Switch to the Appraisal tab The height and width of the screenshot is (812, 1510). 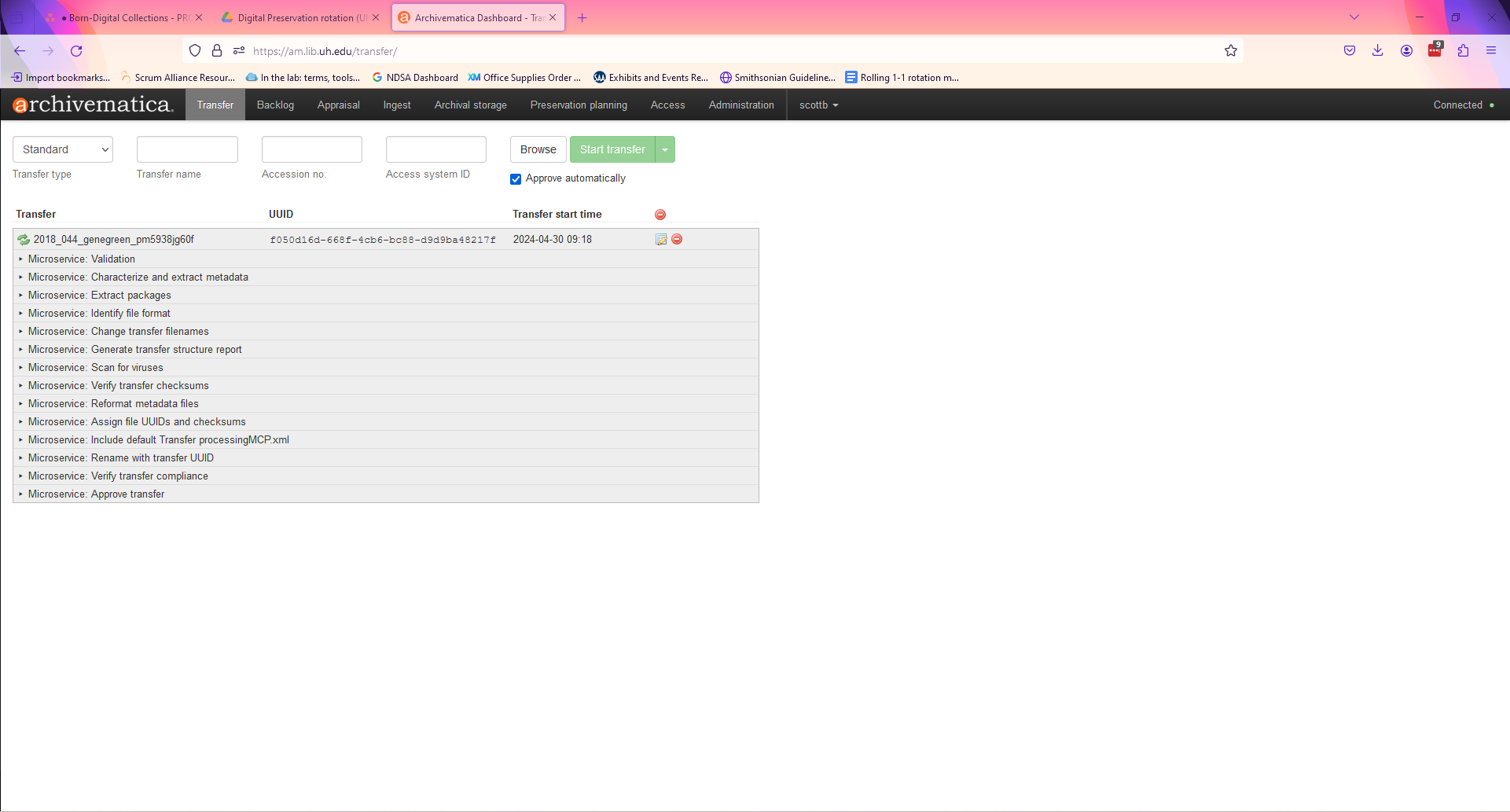339,105
